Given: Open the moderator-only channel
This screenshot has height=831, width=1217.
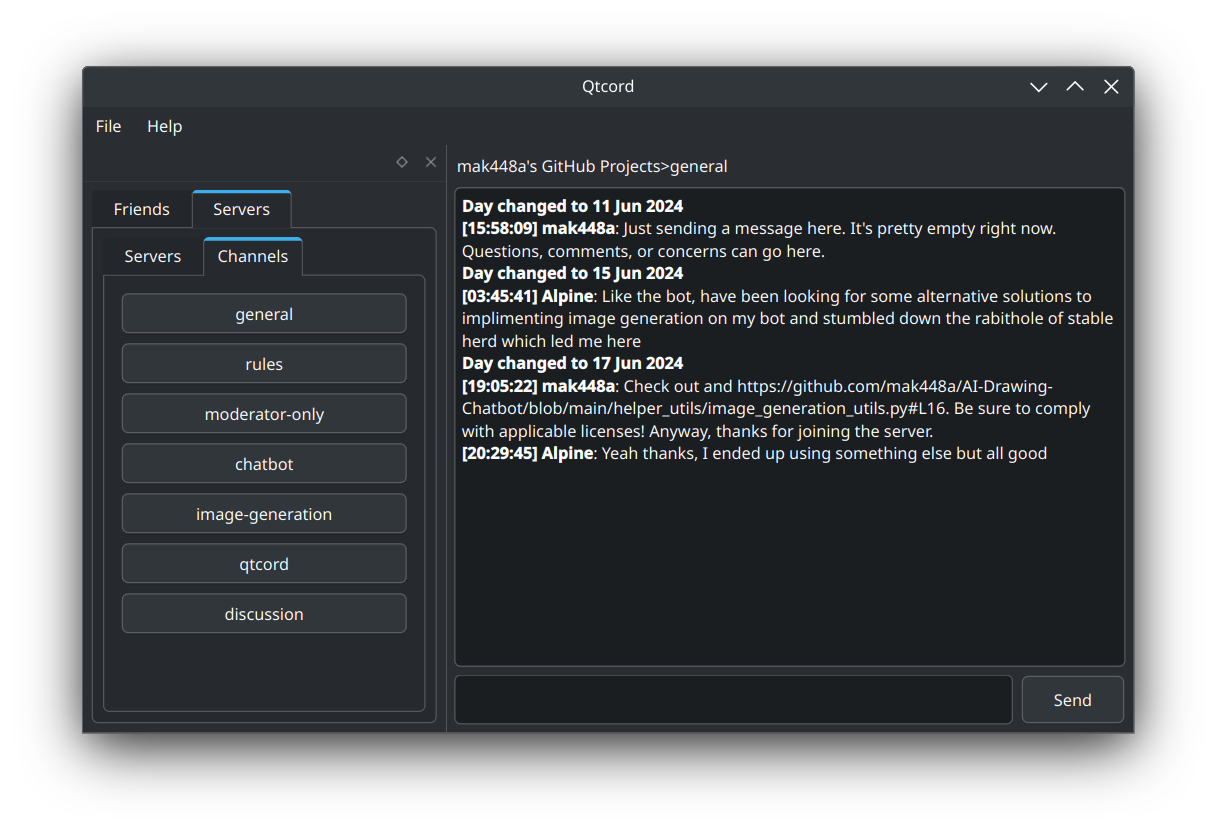Looking at the screenshot, I should pos(264,414).
